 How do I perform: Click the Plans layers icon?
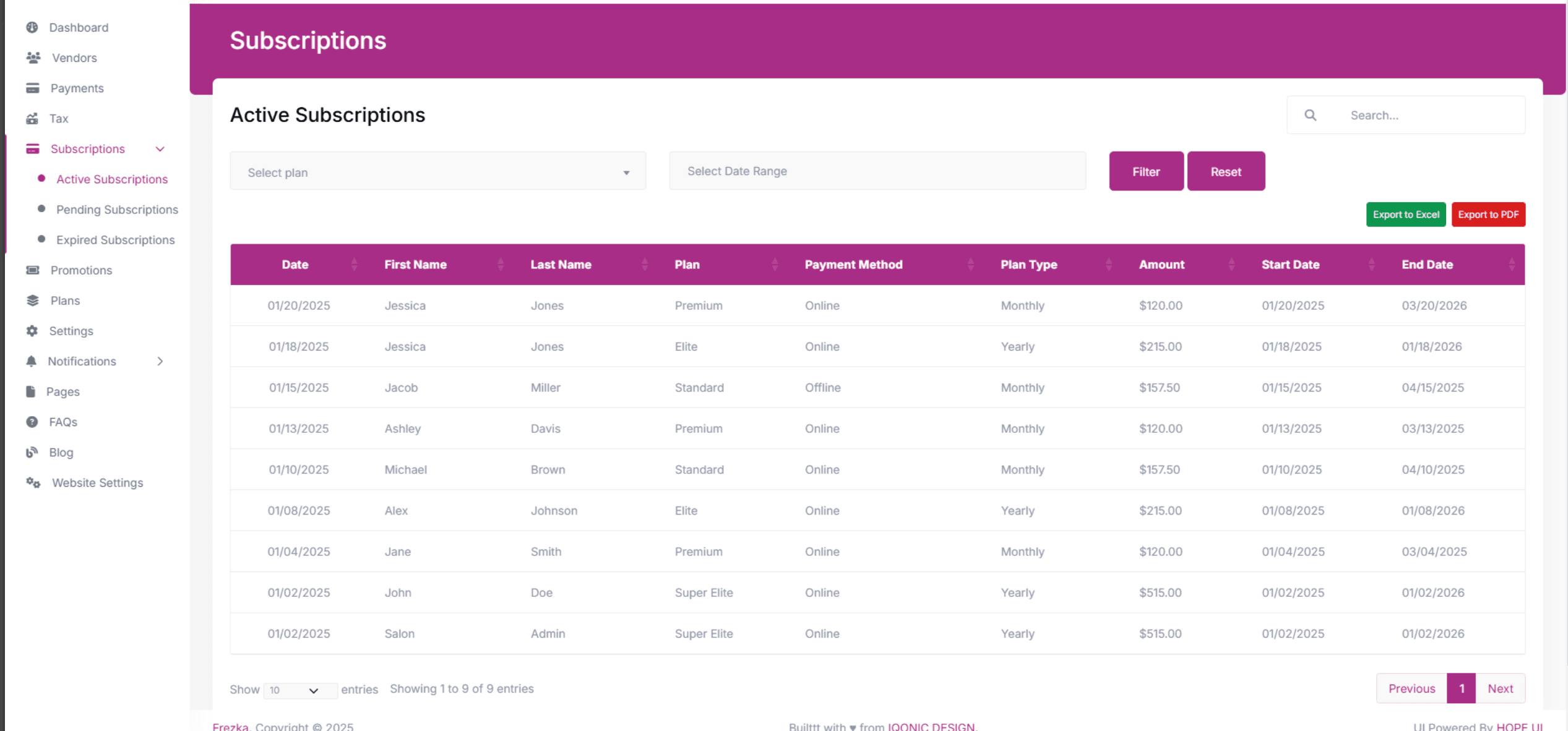click(33, 300)
